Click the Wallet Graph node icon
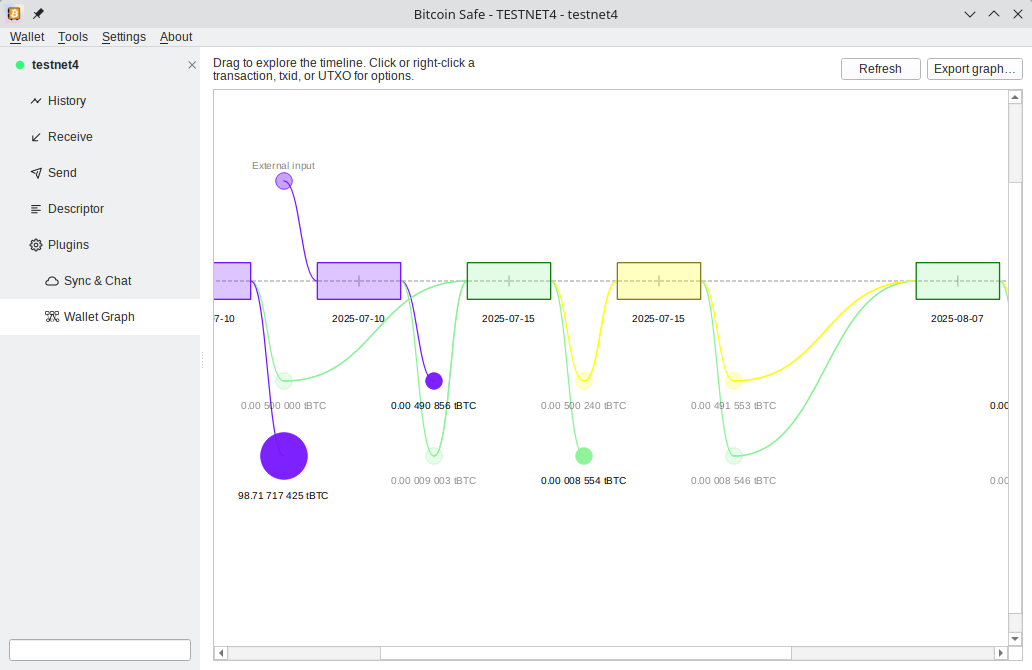Image resolution: width=1032 pixels, height=670 pixels. 52,317
